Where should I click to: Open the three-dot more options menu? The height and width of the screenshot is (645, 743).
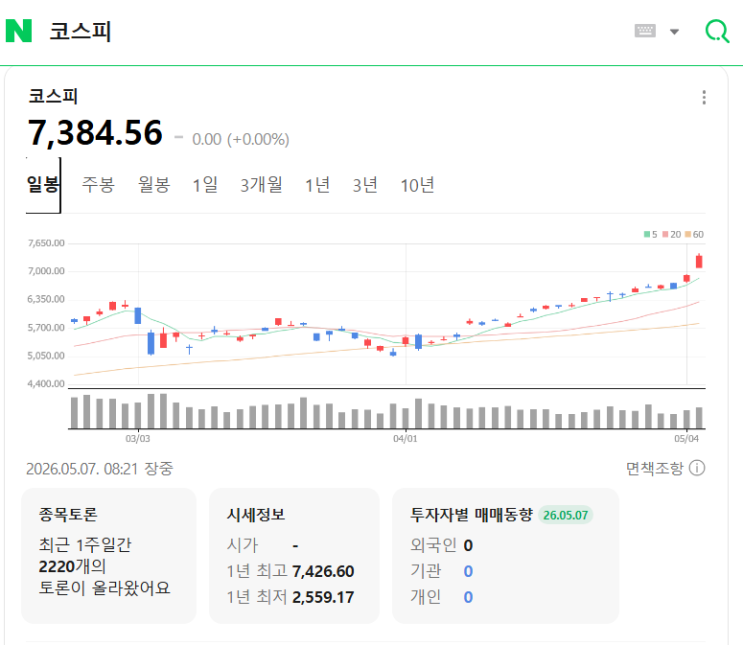point(704,97)
